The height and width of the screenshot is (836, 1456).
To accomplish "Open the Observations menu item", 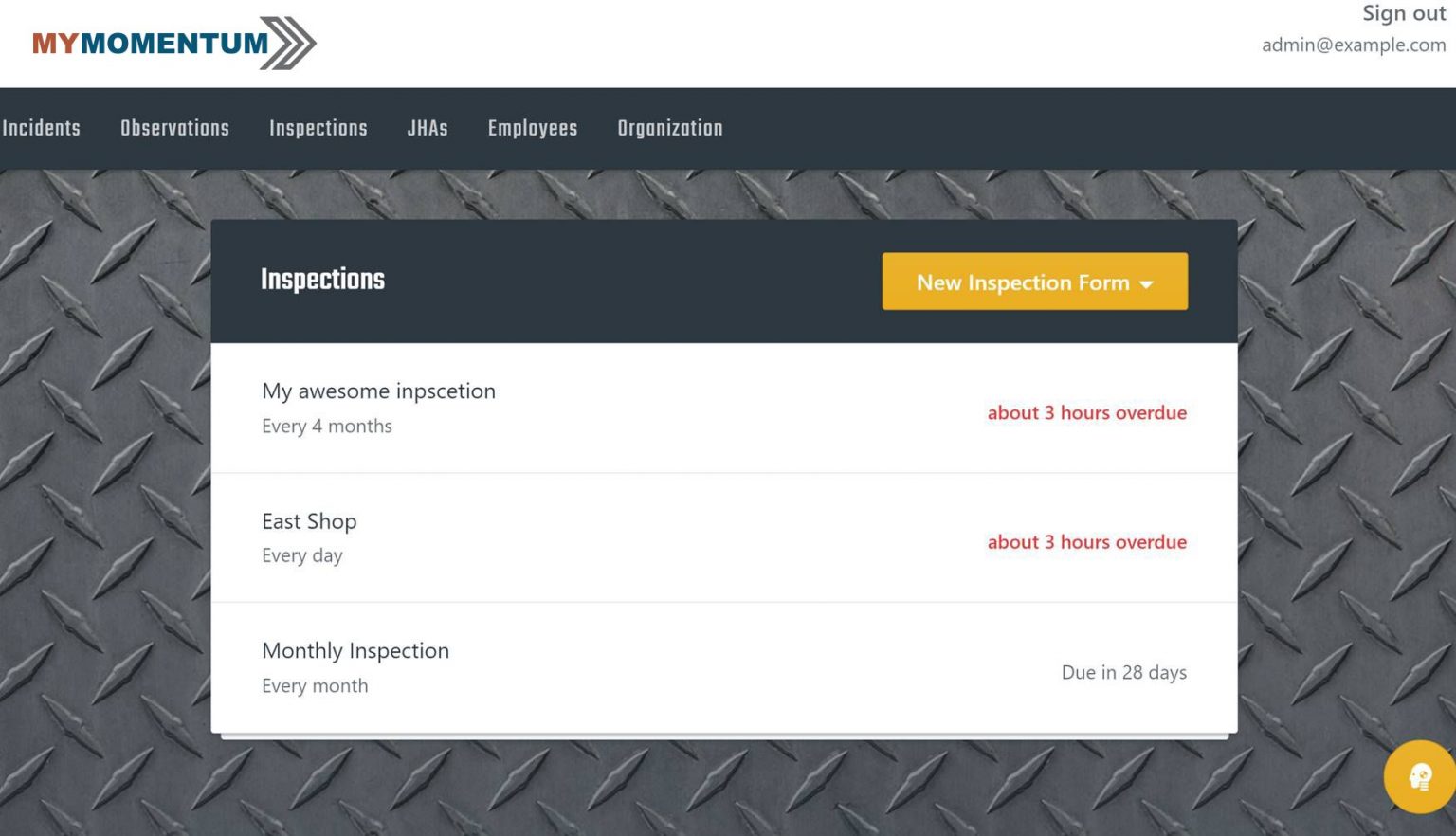I will pyautogui.click(x=174, y=128).
